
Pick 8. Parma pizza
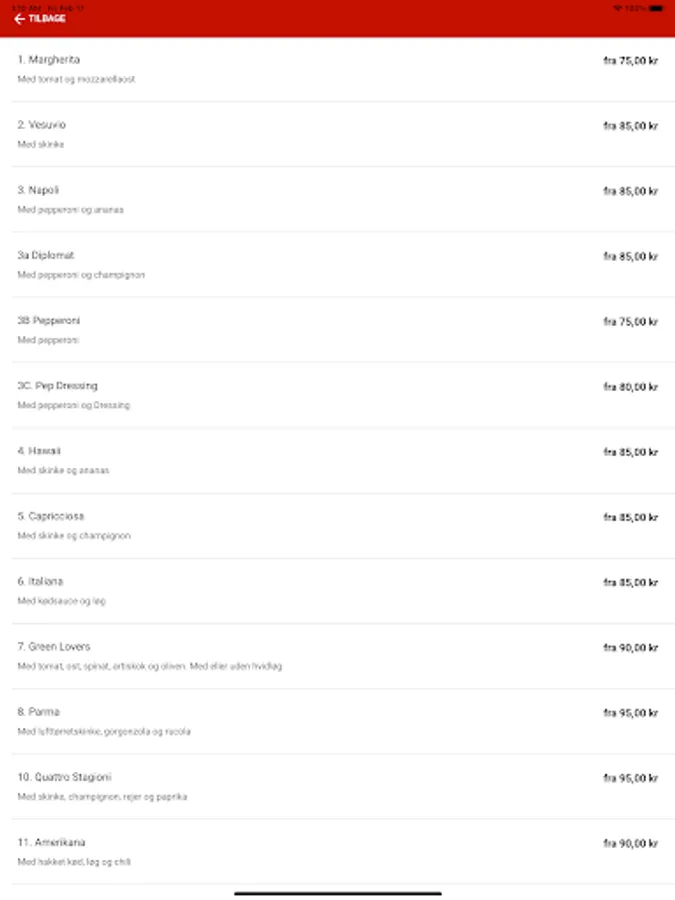tap(39, 712)
